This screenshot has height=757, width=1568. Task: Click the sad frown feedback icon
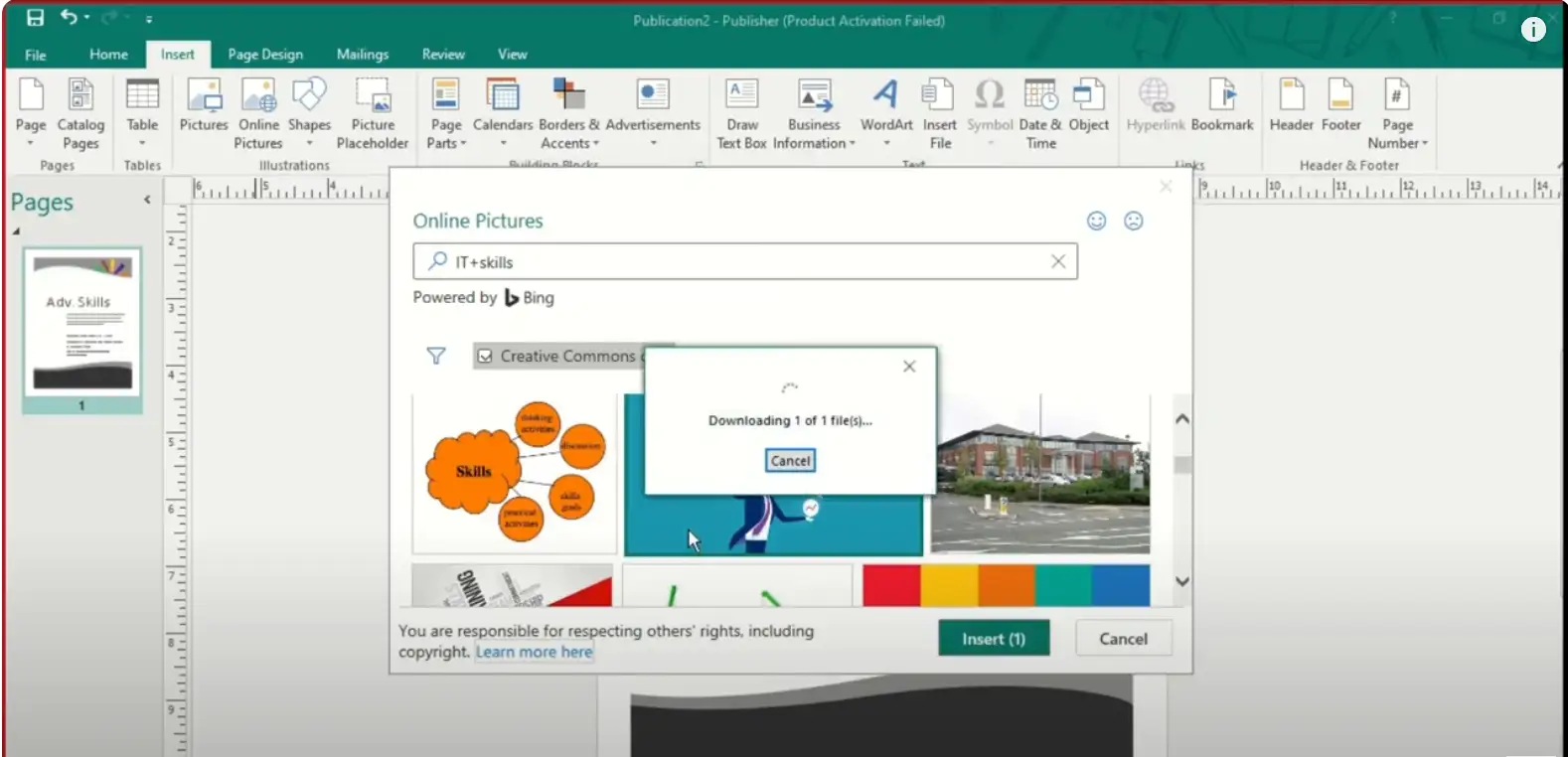tap(1133, 221)
